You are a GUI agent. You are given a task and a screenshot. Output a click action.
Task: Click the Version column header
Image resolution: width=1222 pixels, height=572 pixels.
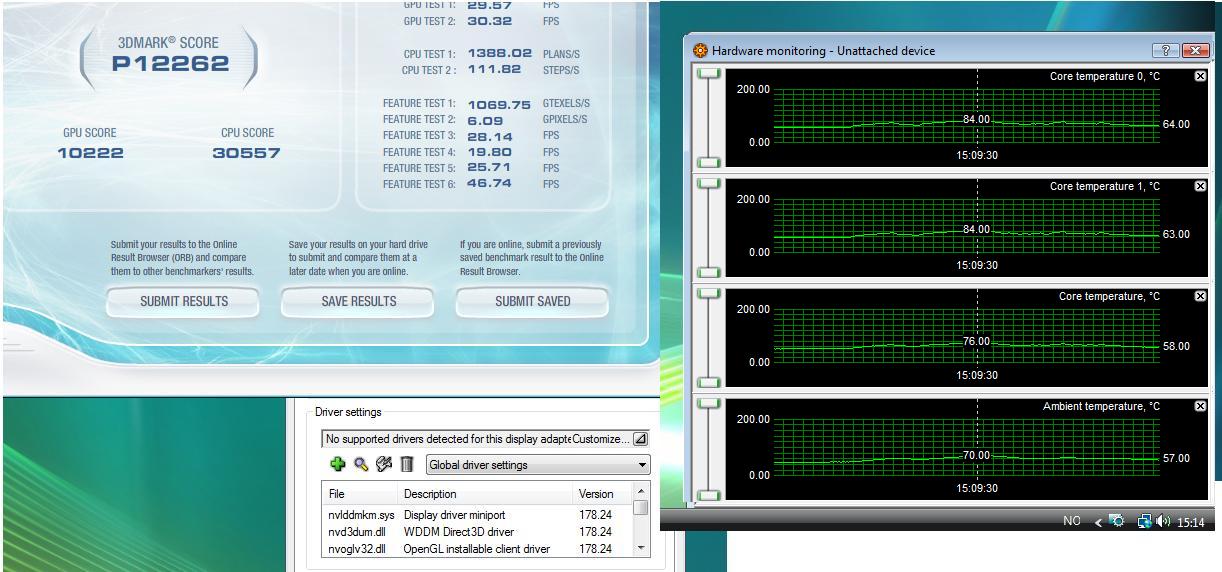603,494
